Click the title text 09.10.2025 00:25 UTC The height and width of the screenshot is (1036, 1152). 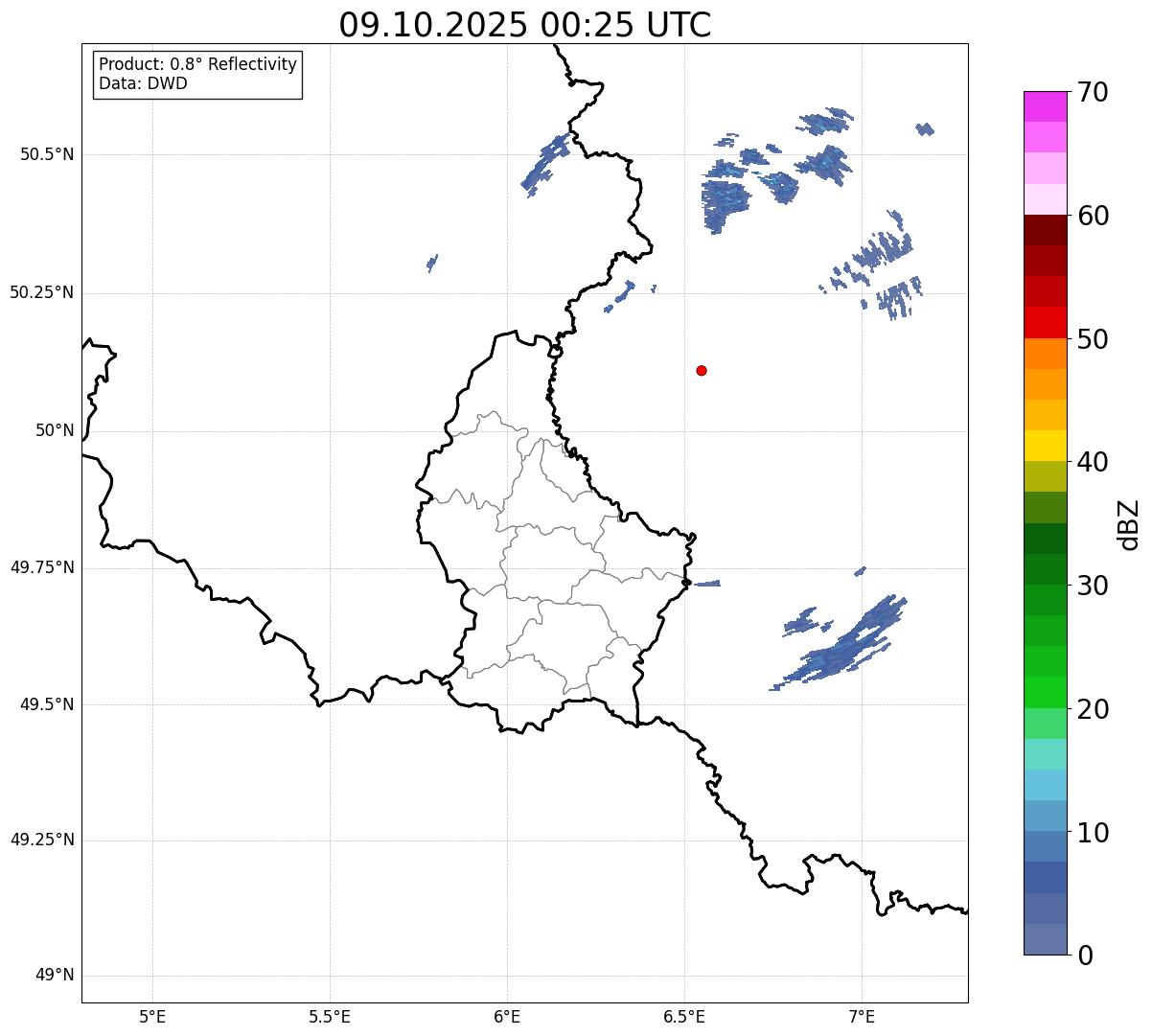pyautogui.click(x=525, y=25)
